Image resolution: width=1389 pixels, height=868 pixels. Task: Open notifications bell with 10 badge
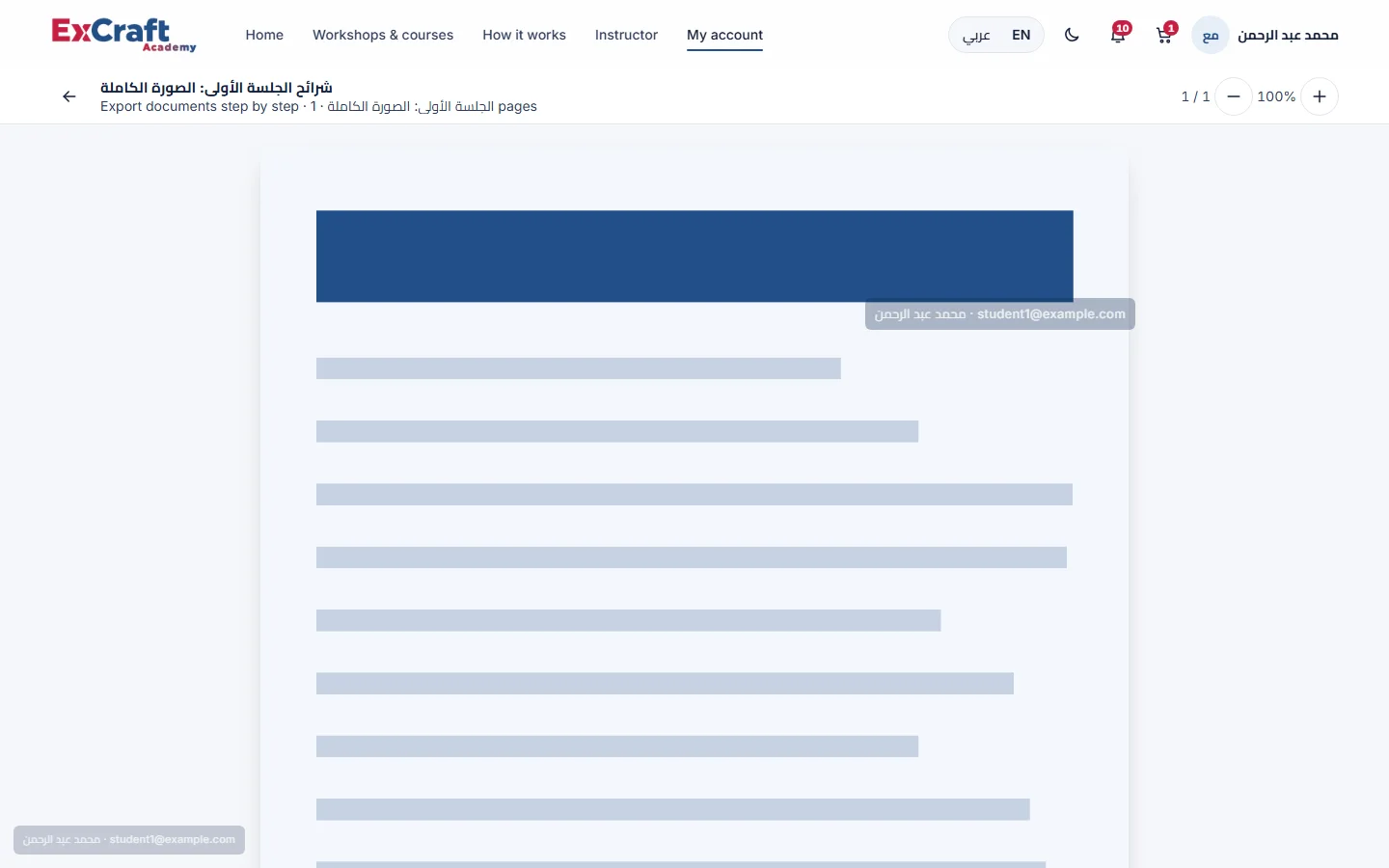(1118, 35)
